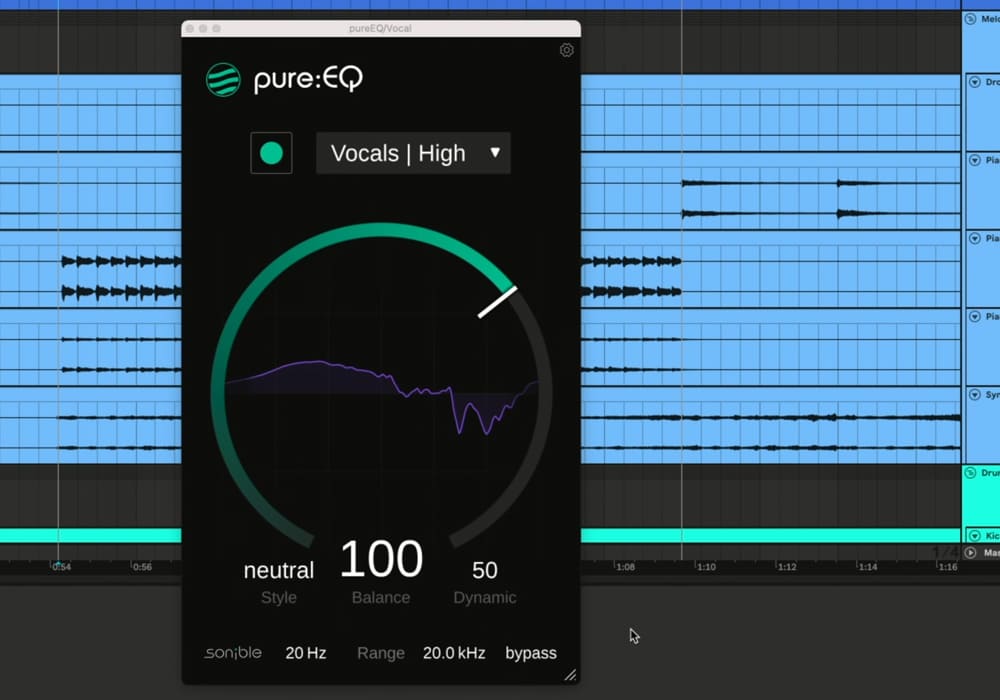The width and height of the screenshot is (1000, 700).
Task: Click the white Balance dial handle
Action: pyautogui.click(x=497, y=302)
